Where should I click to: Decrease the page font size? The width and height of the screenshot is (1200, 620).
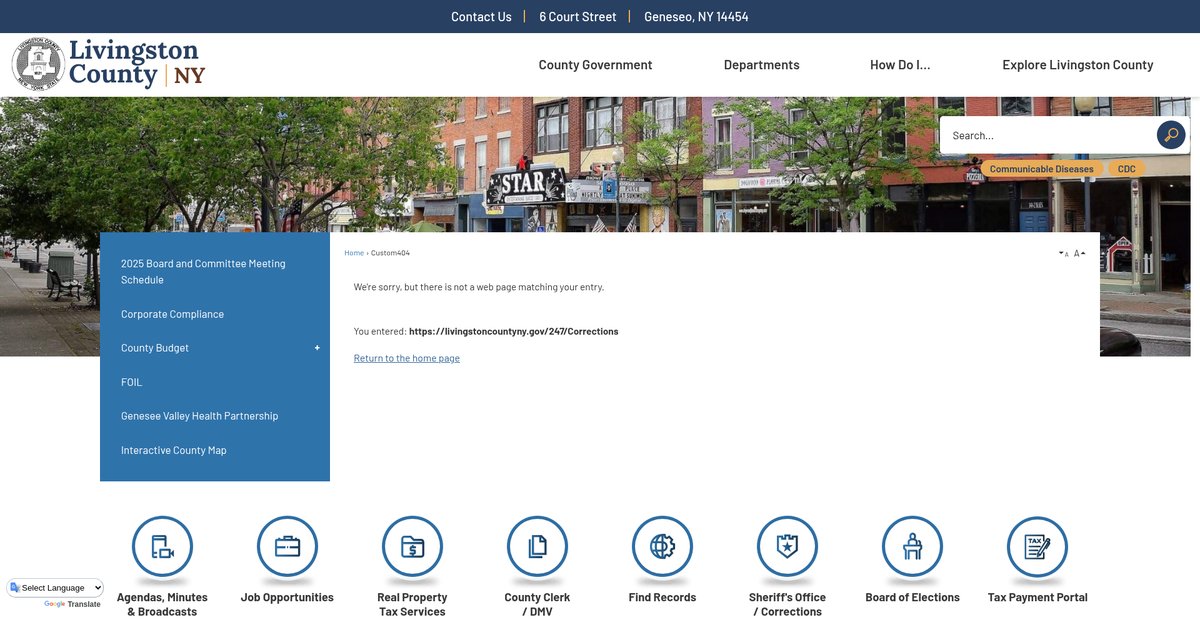[1063, 254]
